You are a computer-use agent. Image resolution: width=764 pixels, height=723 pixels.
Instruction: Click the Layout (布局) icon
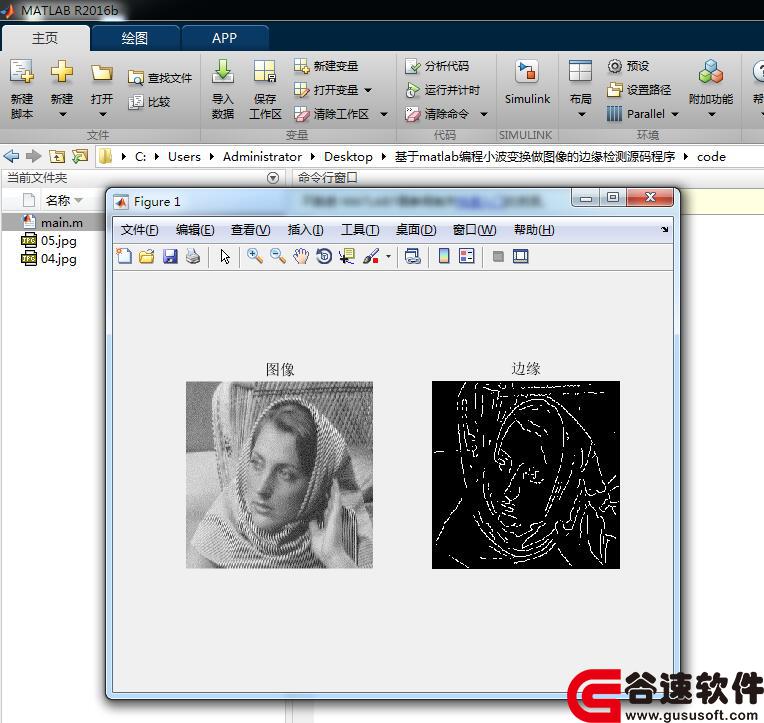point(580,71)
